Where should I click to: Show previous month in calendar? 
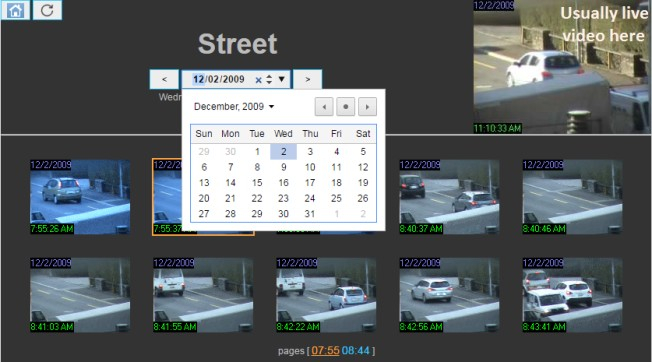pyautogui.click(x=324, y=107)
